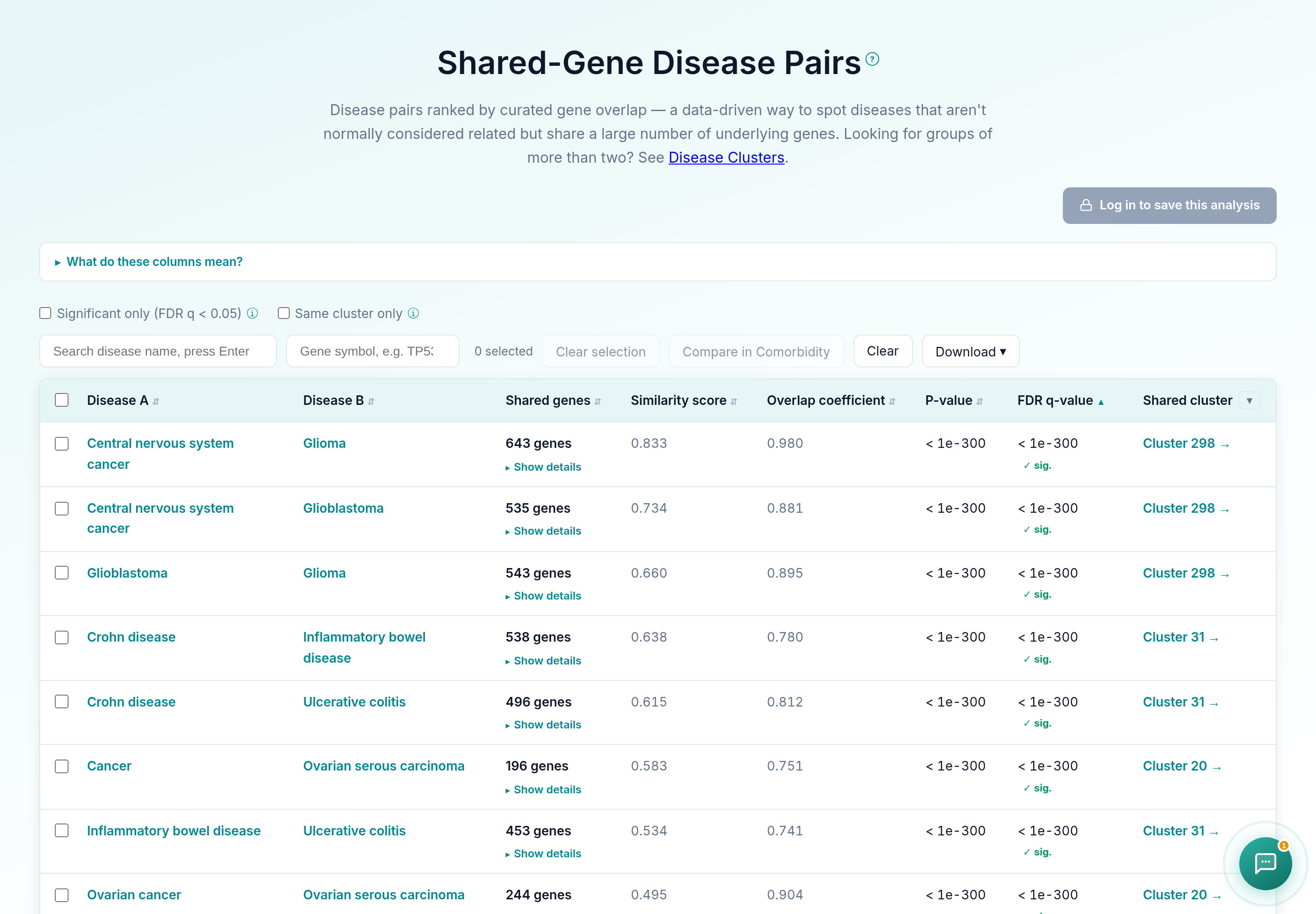This screenshot has width=1316, height=914.
Task: Click the help icon beside page title
Action: click(871, 59)
